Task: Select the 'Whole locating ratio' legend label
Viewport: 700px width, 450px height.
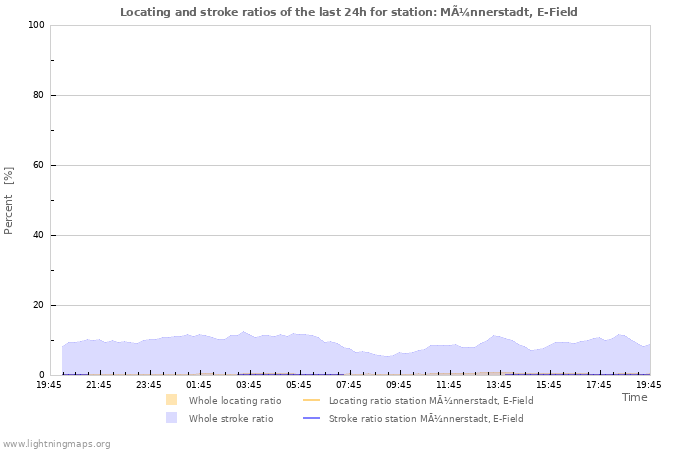Action: click(235, 400)
